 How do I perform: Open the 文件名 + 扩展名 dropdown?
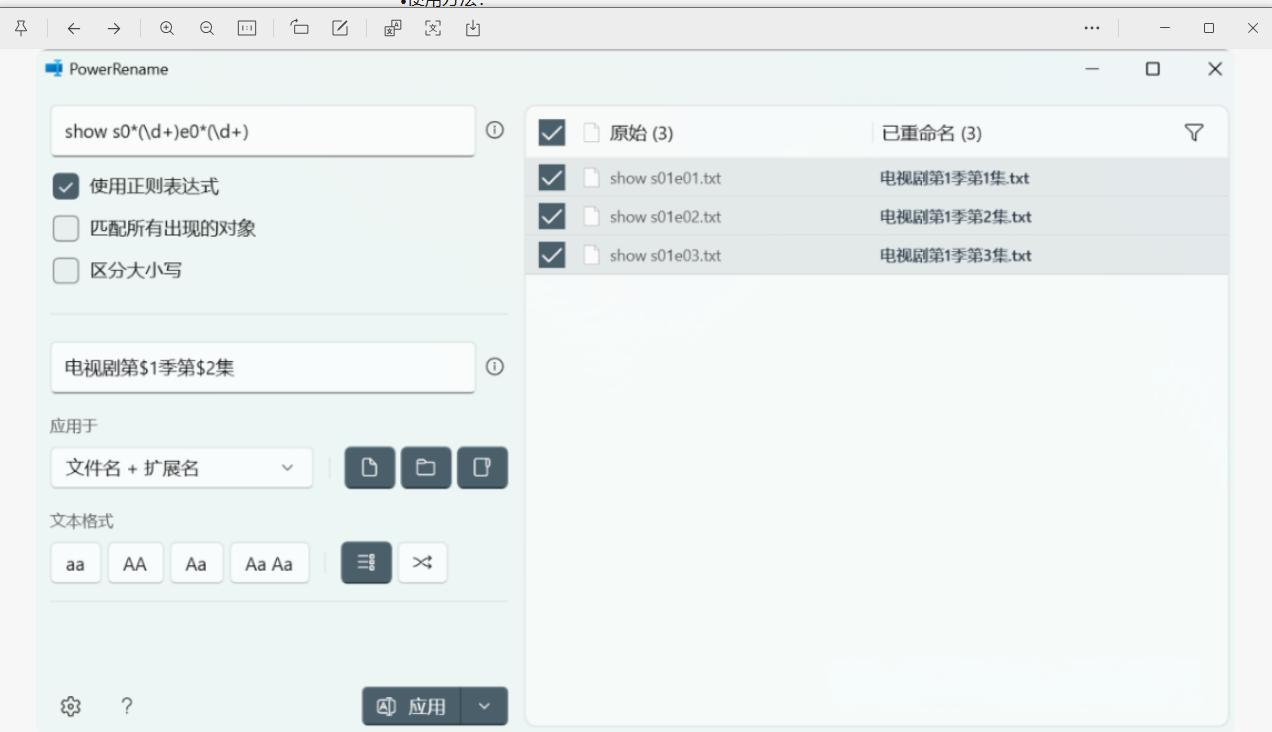click(181, 468)
